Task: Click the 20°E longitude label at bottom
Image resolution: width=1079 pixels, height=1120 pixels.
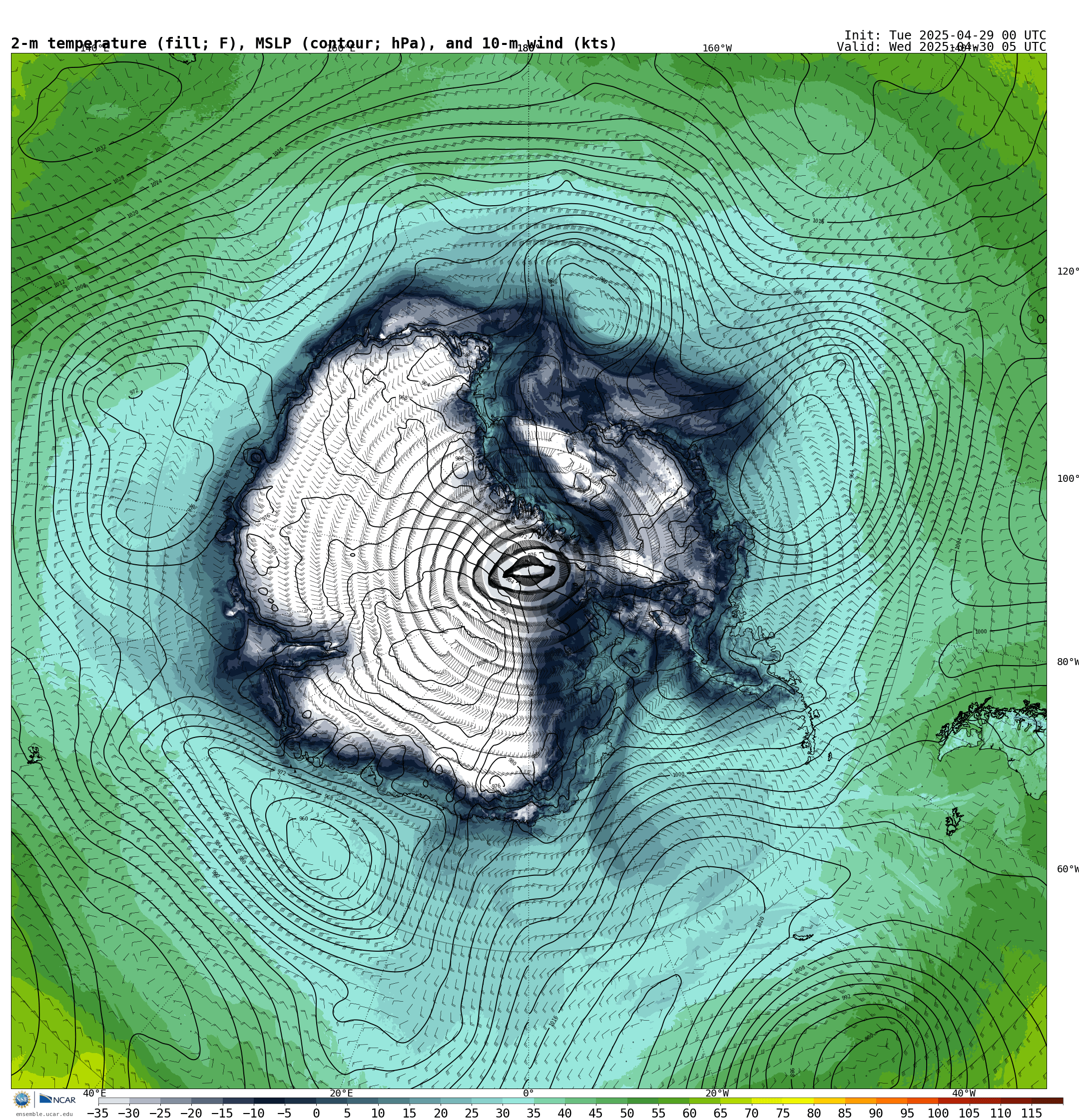Action: click(x=341, y=1093)
